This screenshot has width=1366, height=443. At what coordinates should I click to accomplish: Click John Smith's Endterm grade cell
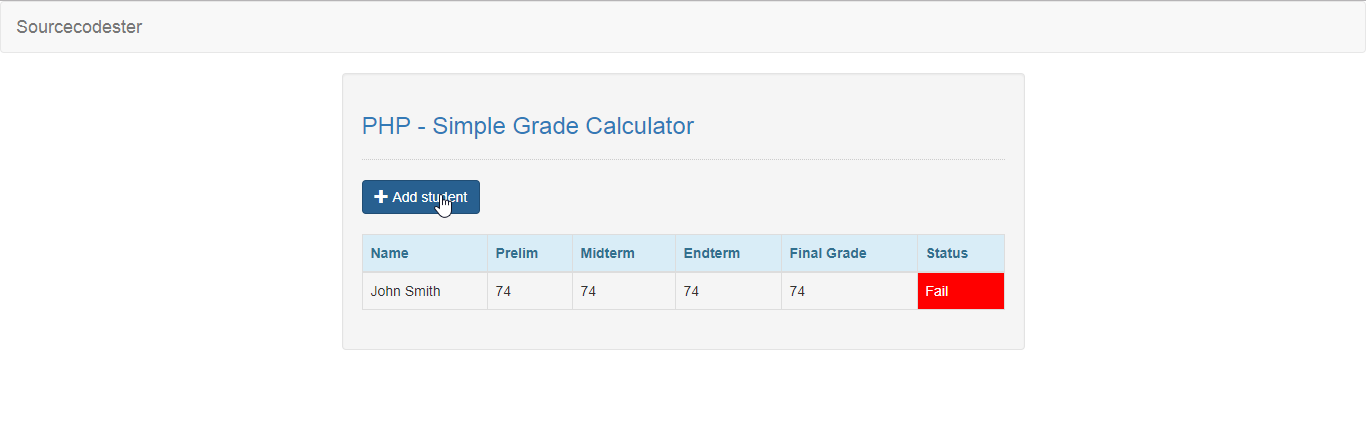729,291
